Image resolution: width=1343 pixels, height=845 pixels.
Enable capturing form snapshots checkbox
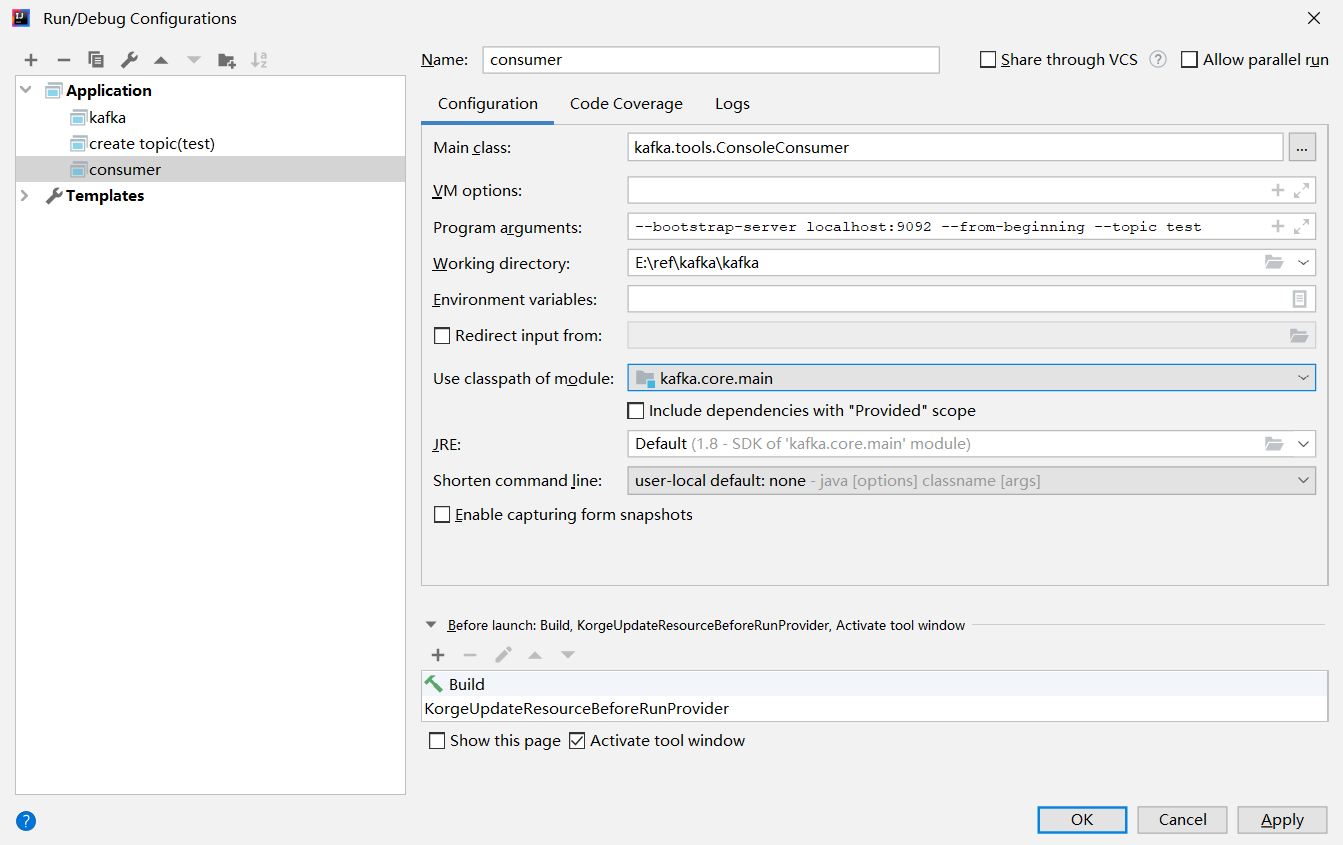pos(441,515)
